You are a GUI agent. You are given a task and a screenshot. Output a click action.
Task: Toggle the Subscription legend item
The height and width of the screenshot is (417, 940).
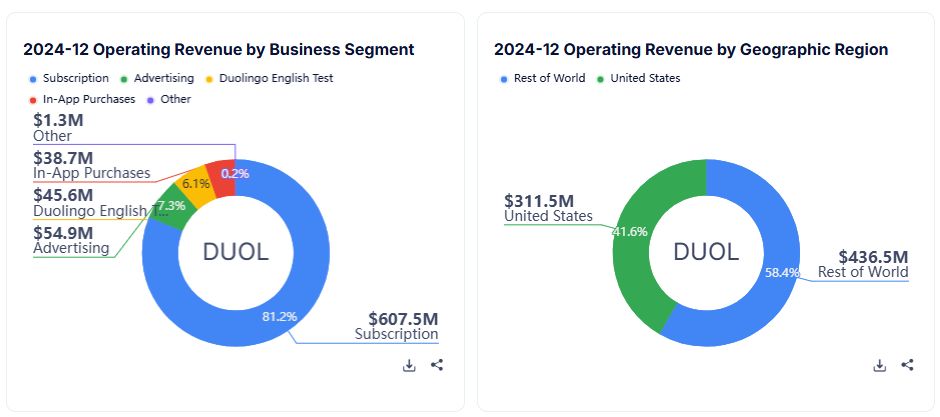point(69,78)
